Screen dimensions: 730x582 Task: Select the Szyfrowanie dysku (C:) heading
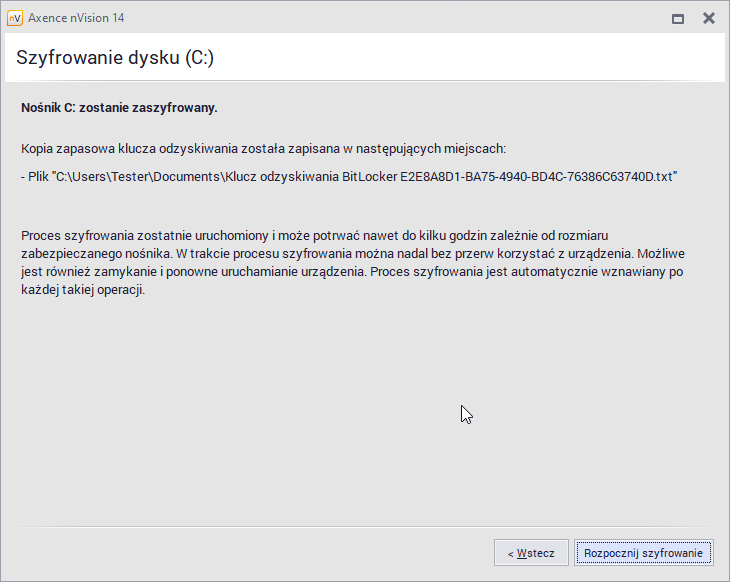tap(115, 58)
